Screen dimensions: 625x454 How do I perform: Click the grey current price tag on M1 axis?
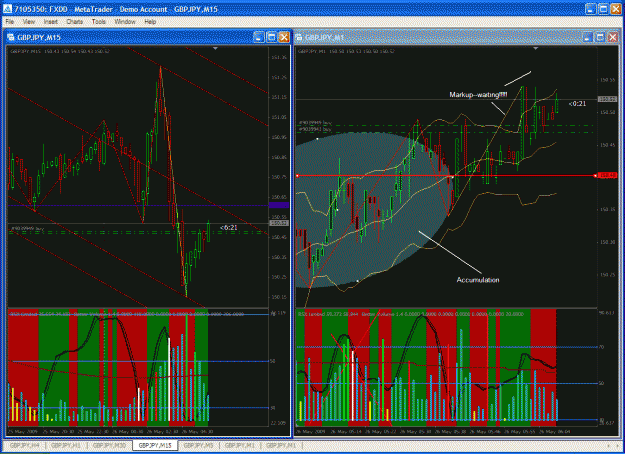click(x=607, y=99)
